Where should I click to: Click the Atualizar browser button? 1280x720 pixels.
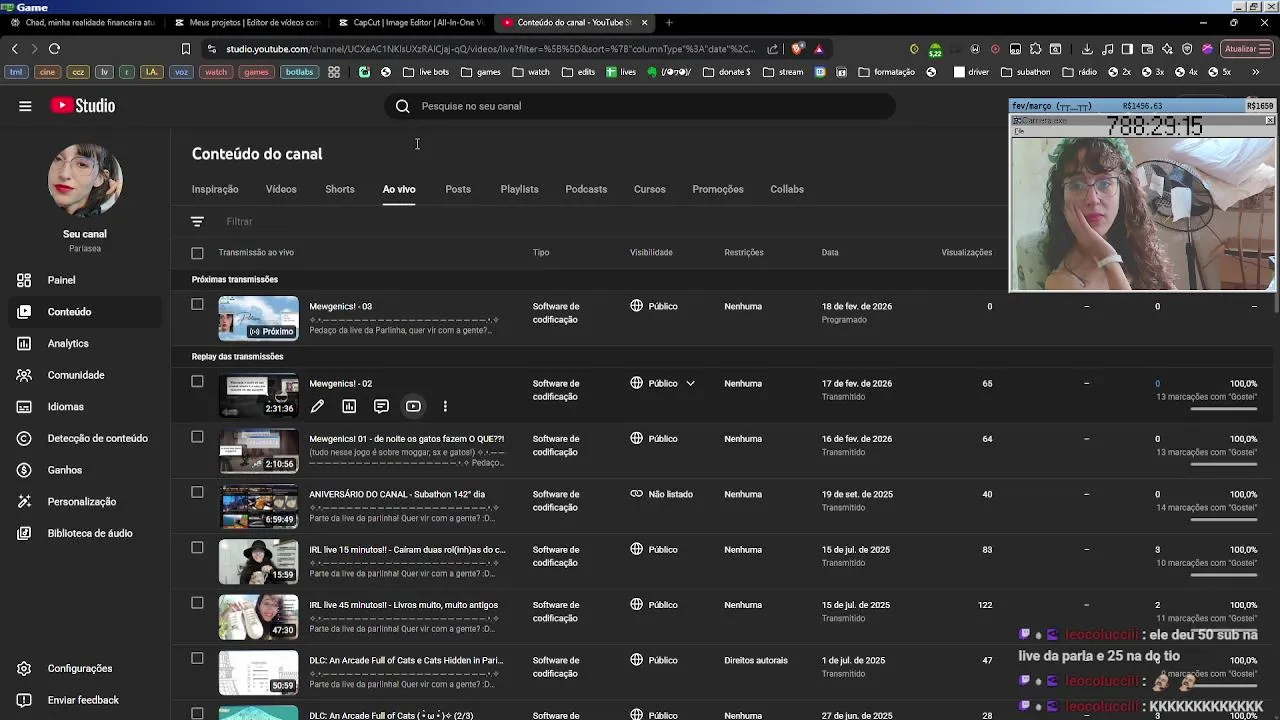pos(1246,48)
